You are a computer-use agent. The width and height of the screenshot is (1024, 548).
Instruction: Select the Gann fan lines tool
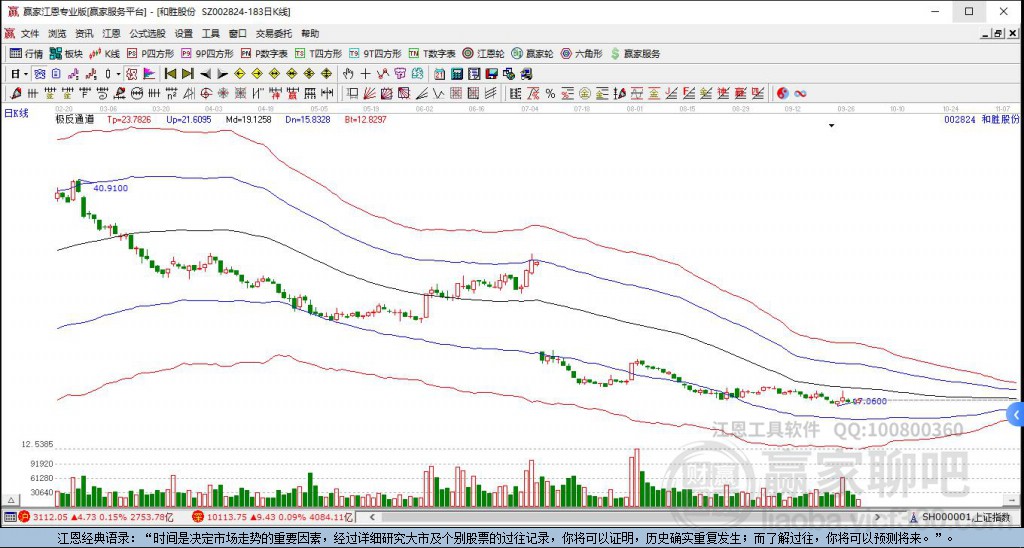[x=369, y=94]
